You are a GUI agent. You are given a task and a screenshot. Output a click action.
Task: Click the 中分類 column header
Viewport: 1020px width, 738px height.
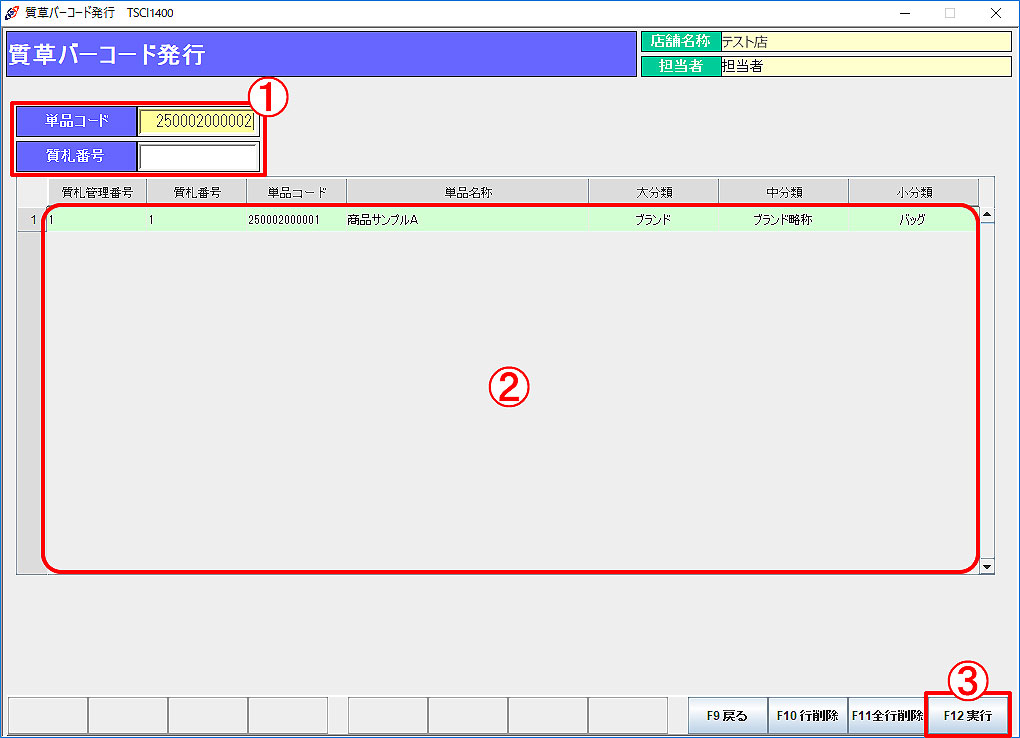click(784, 193)
